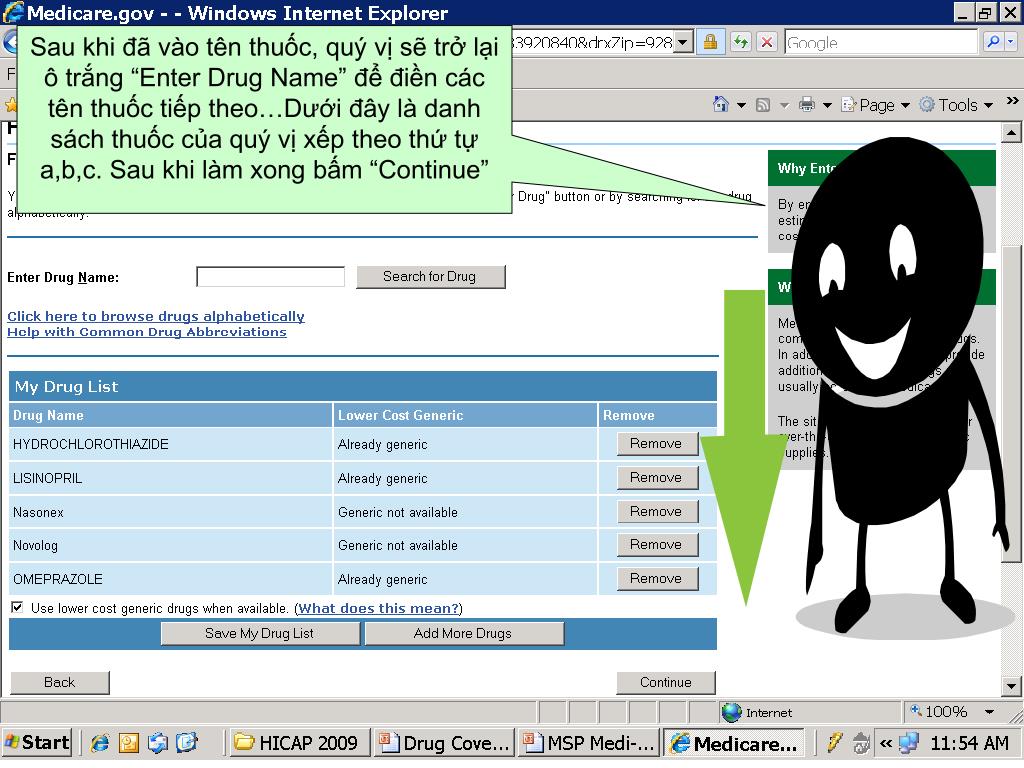Image resolution: width=1024 pixels, height=768 pixels.
Task: Click the network computers tray icon
Action: click(x=909, y=743)
